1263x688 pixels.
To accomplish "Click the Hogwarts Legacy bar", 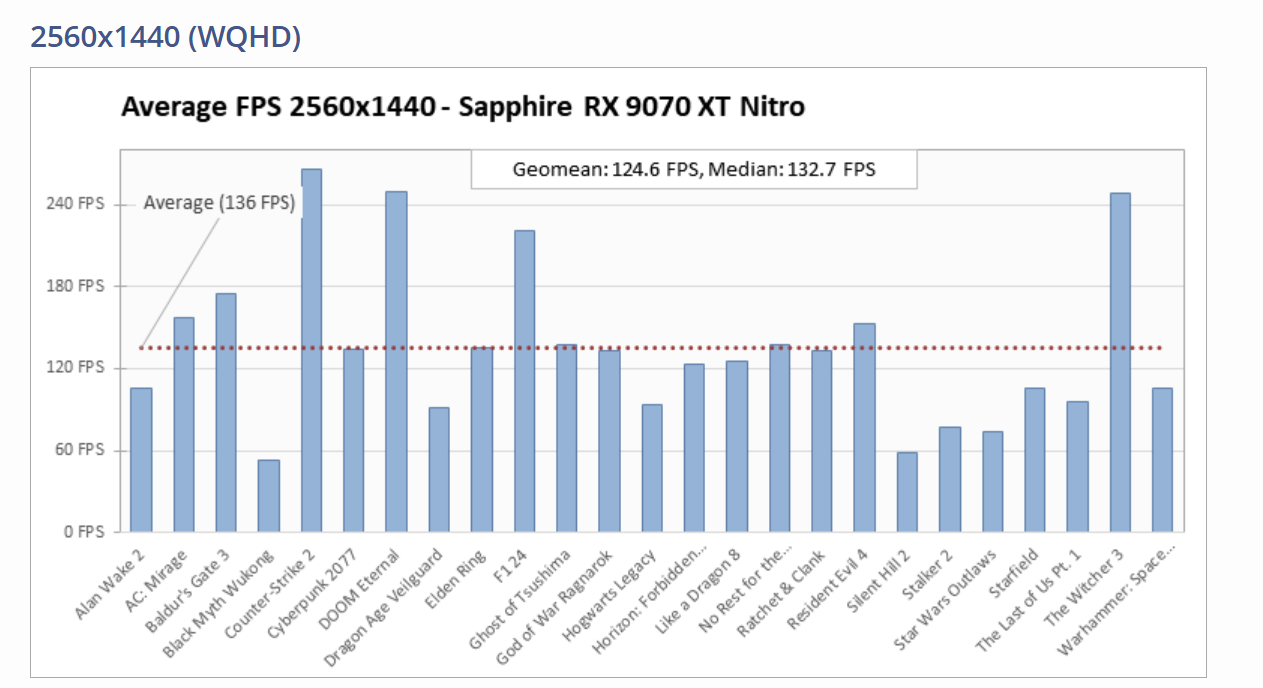I will point(652,468).
